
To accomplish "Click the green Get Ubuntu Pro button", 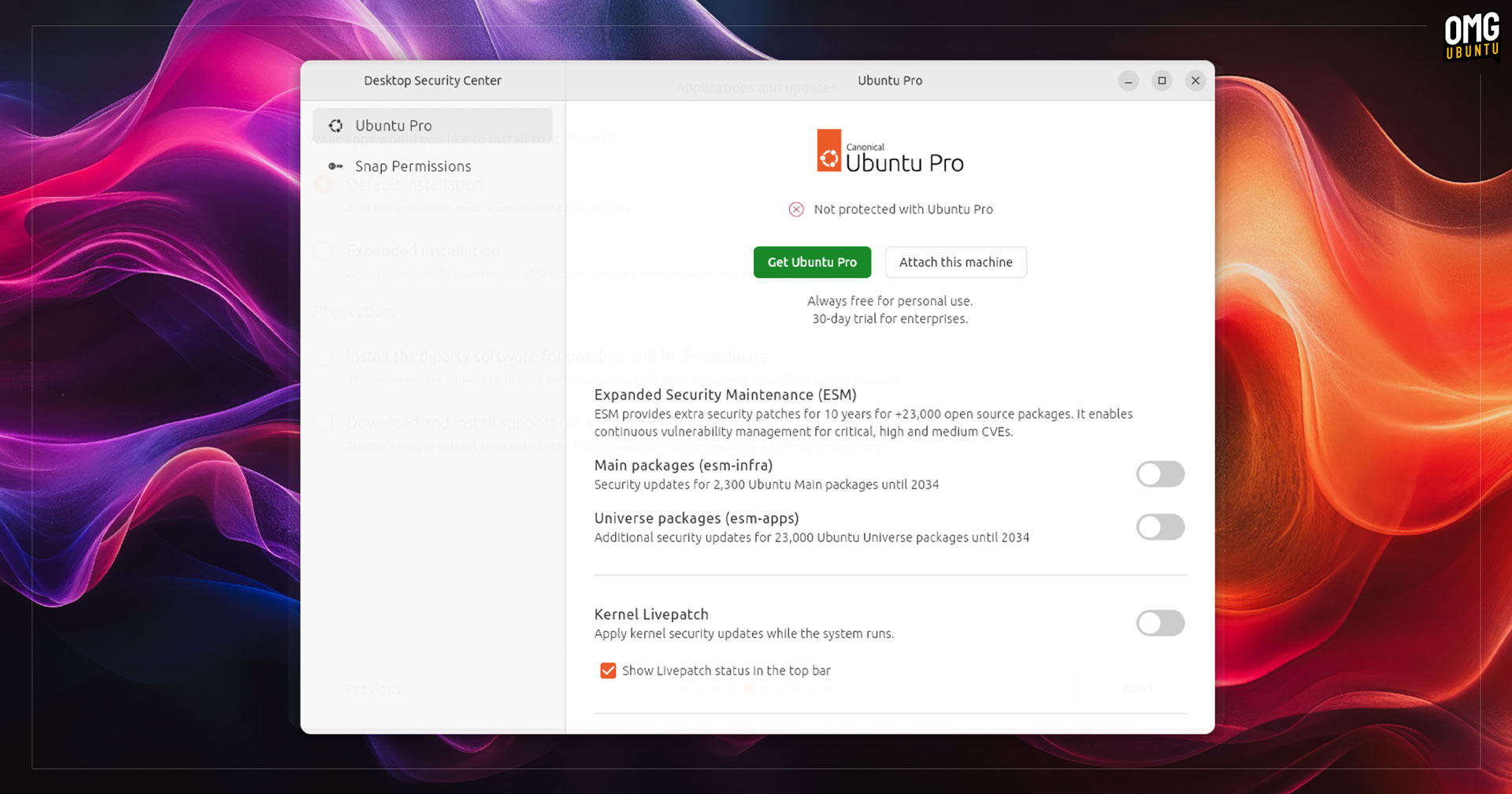I will [812, 262].
